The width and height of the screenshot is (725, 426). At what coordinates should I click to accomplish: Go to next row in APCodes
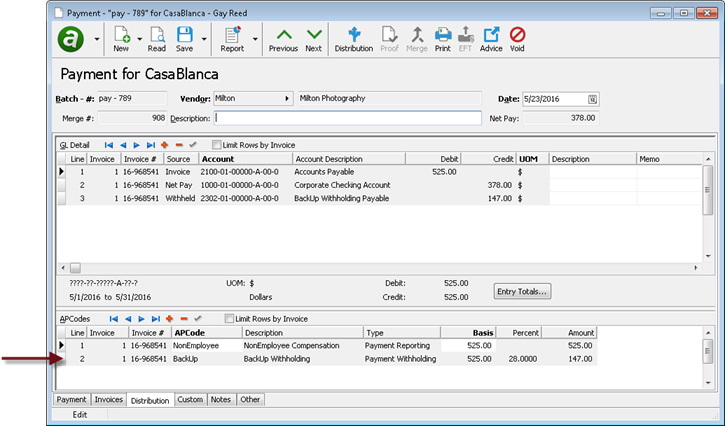pyautogui.click(x=141, y=319)
